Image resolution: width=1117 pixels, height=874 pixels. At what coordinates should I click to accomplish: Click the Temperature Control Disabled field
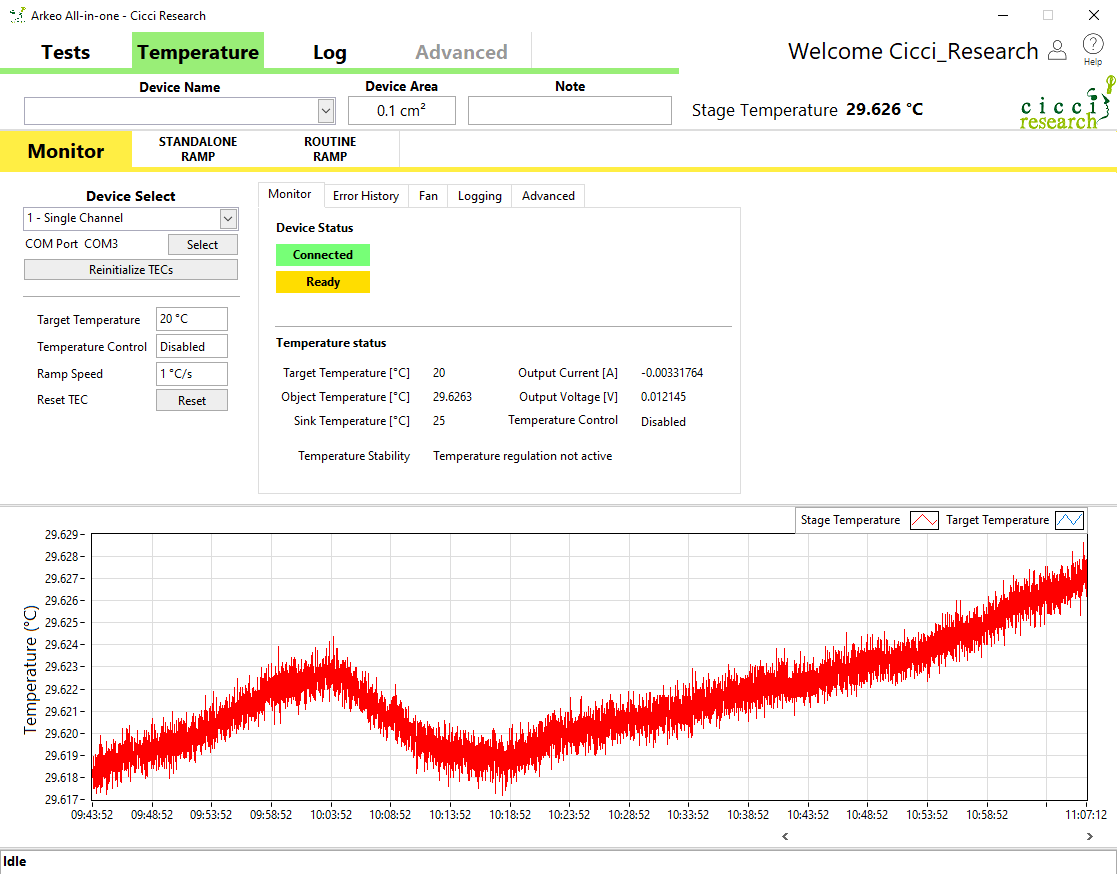[x=191, y=346]
